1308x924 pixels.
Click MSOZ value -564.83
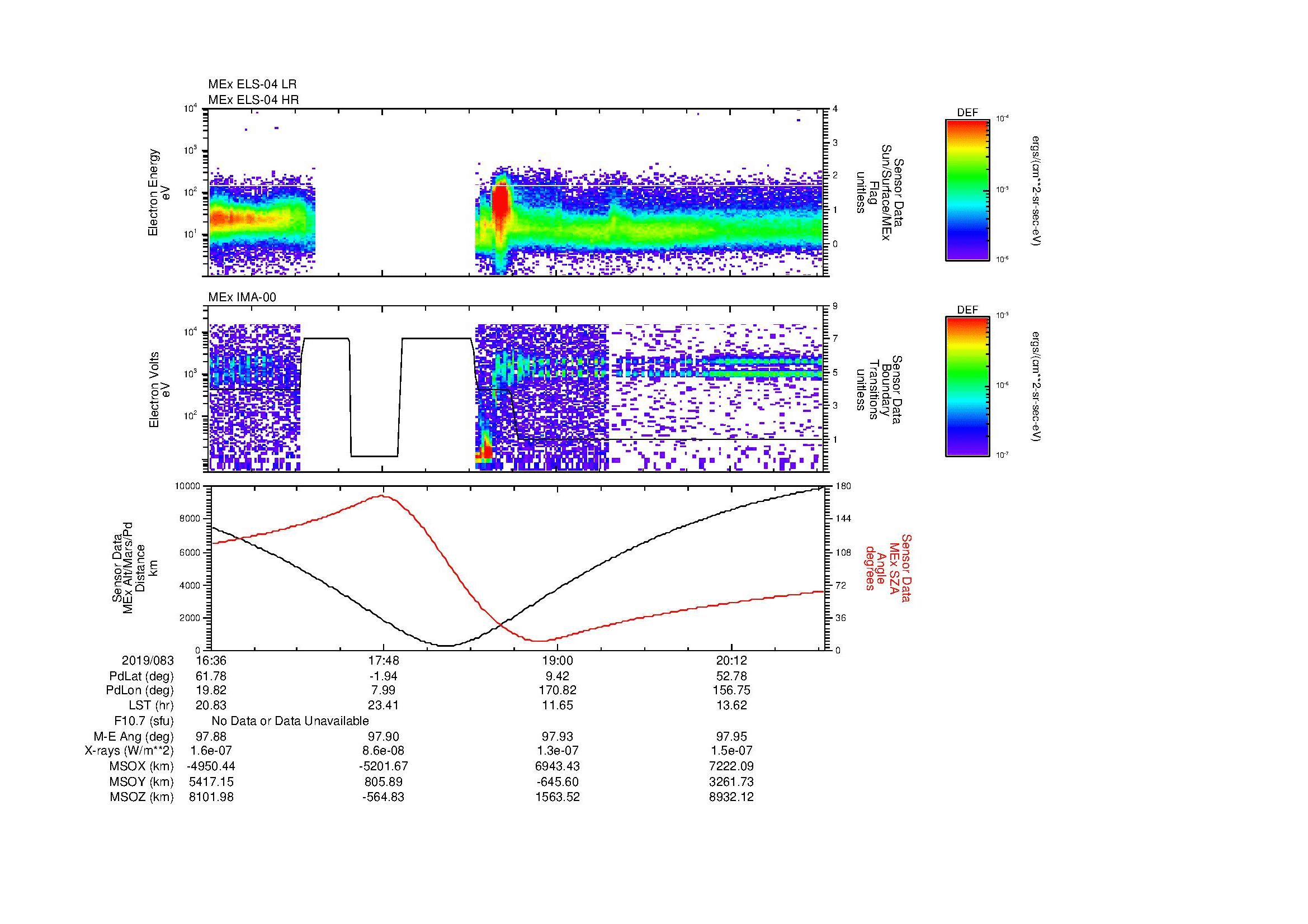[x=384, y=797]
